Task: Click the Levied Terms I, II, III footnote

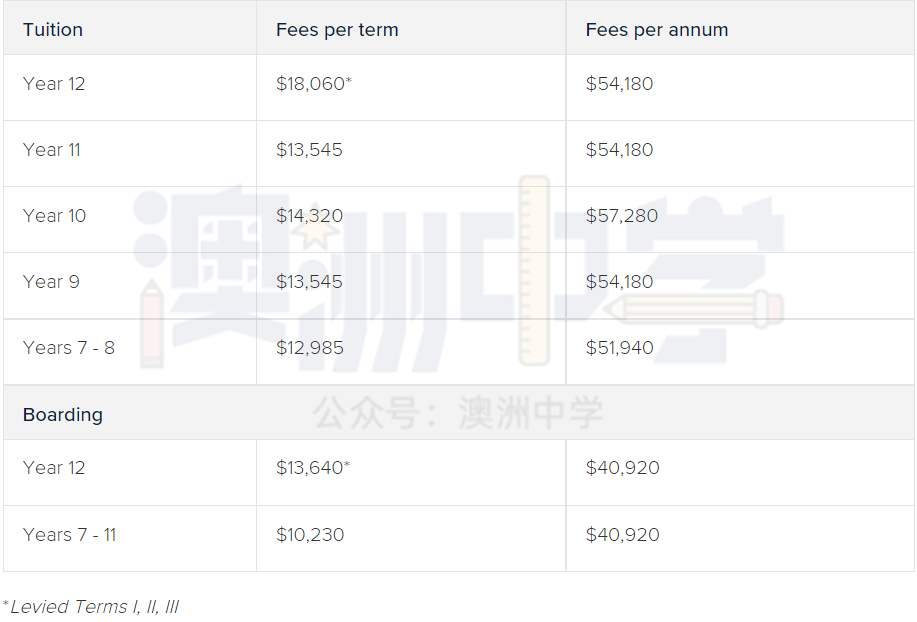Action: [x=91, y=607]
